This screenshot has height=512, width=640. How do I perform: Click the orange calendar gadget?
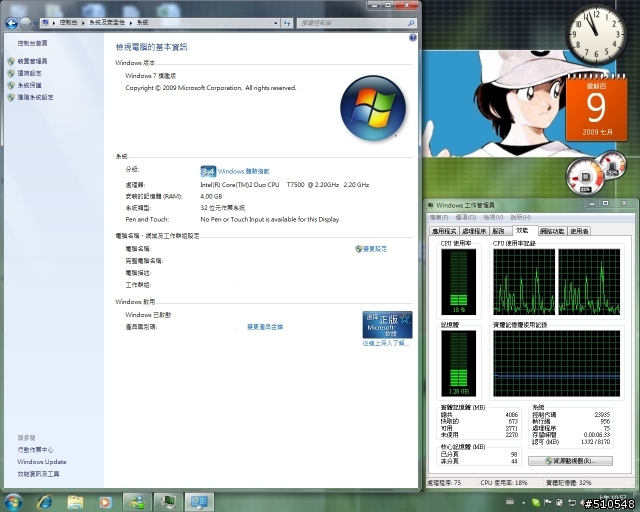tap(596, 108)
